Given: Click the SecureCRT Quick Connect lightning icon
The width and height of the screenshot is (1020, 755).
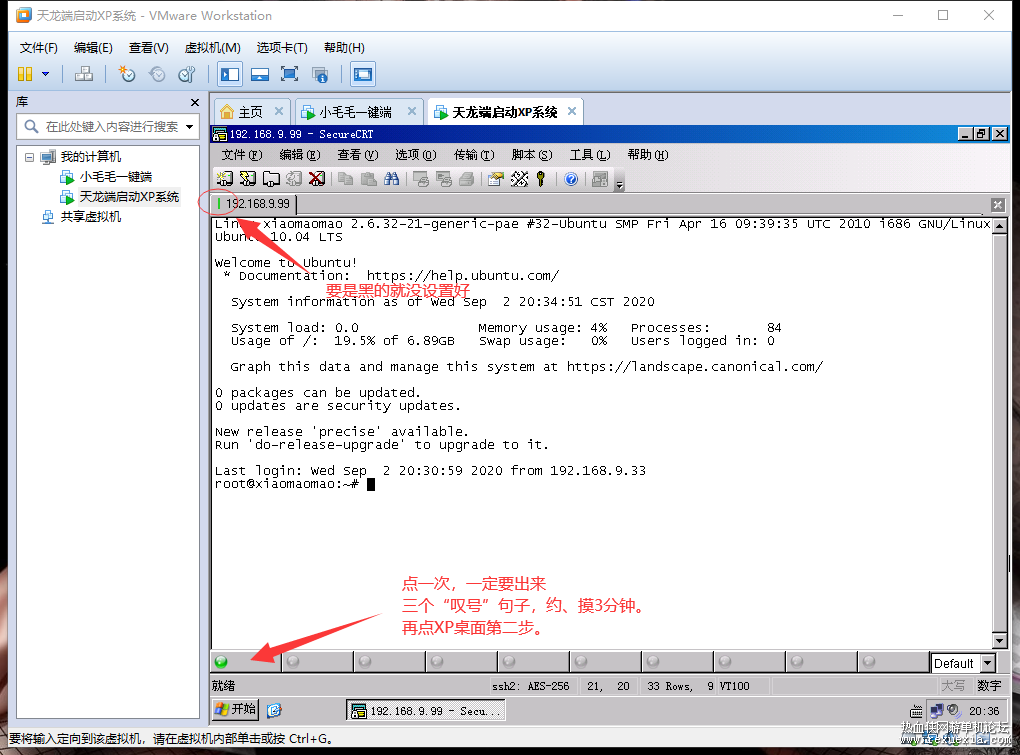Looking at the screenshot, I should [248, 179].
